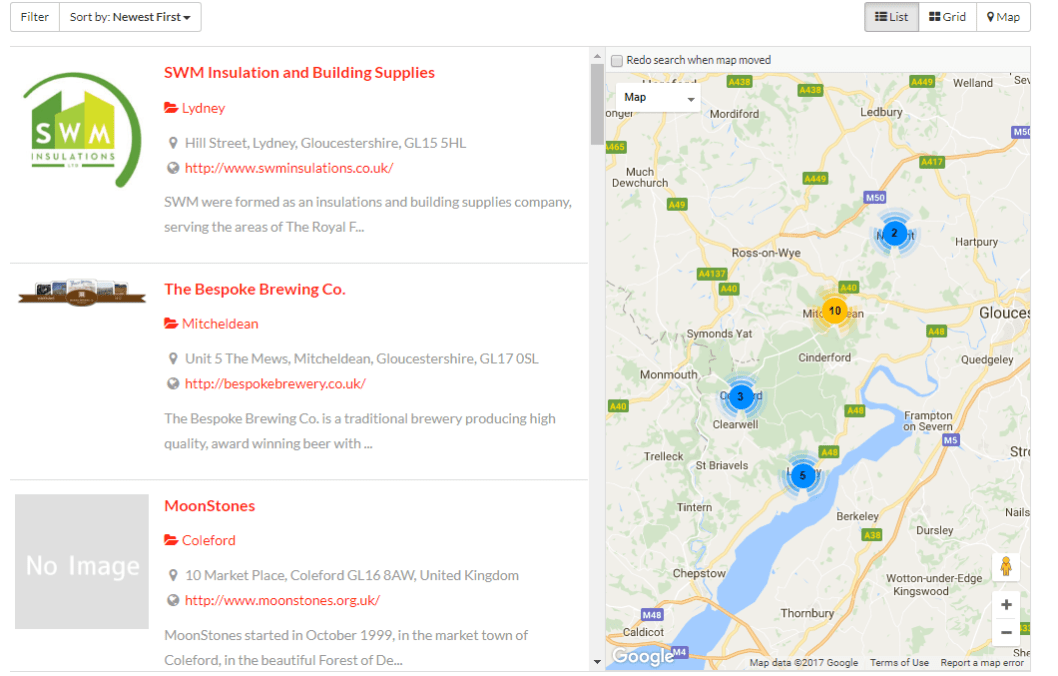Click the folder icon beside Lydney
The width and height of the screenshot is (1058, 676).
coord(171,108)
